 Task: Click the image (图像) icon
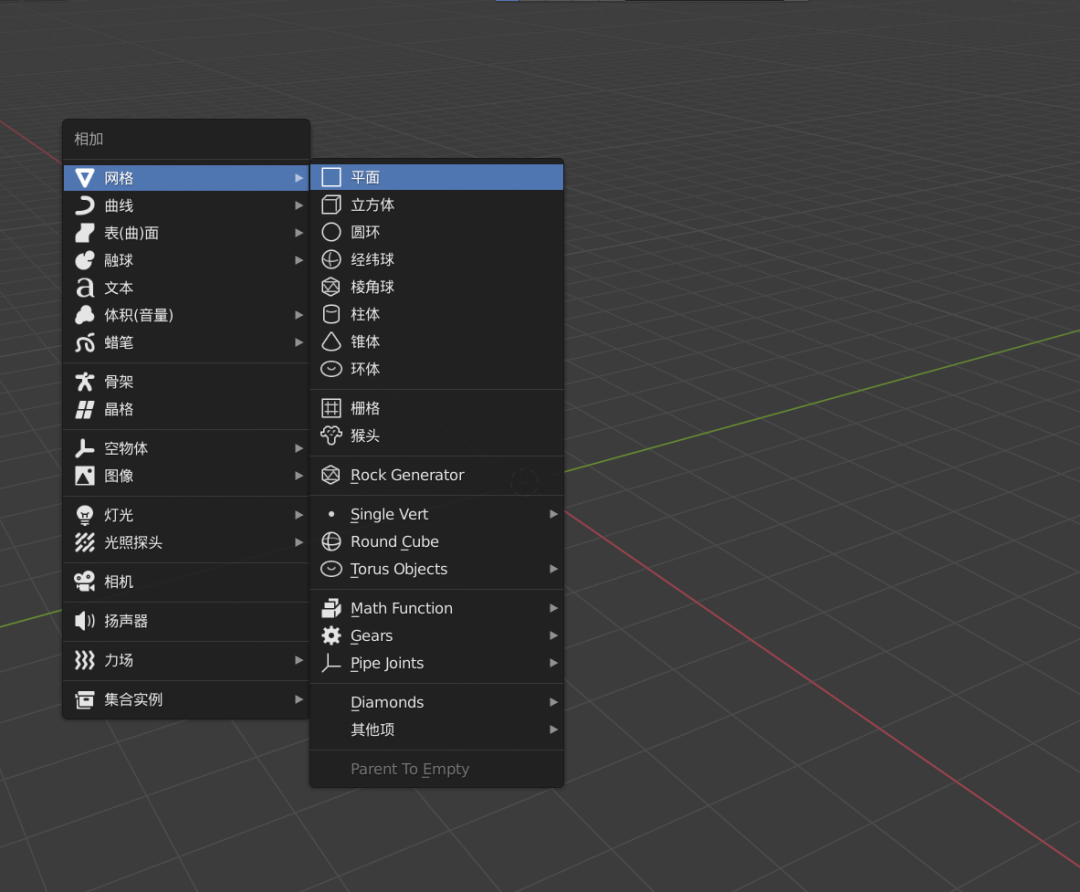pos(85,476)
